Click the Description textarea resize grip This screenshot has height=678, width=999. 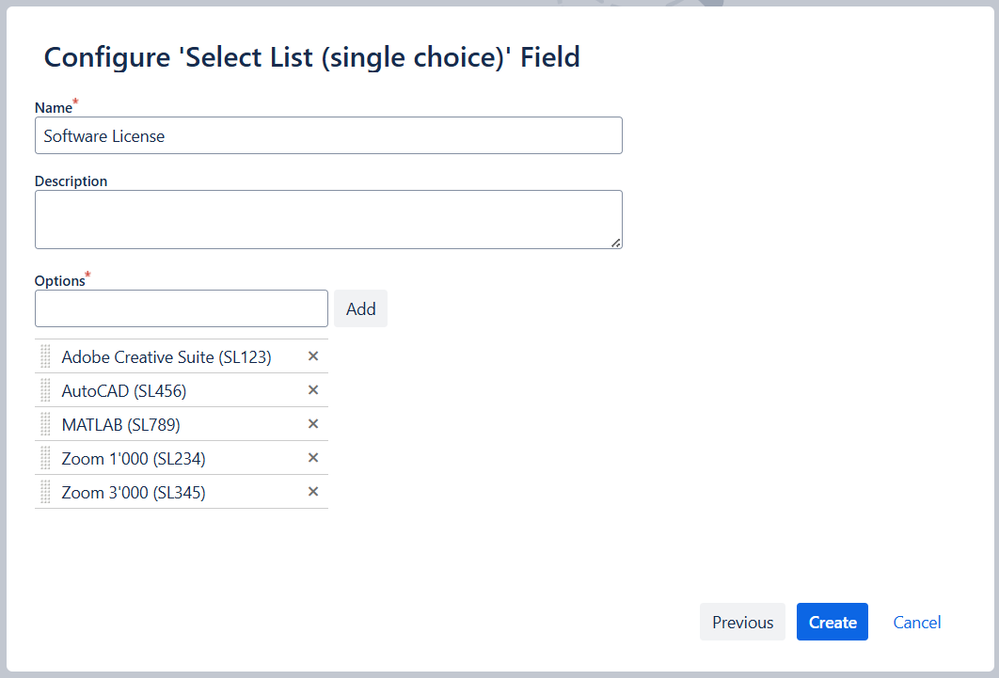(x=616, y=242)
